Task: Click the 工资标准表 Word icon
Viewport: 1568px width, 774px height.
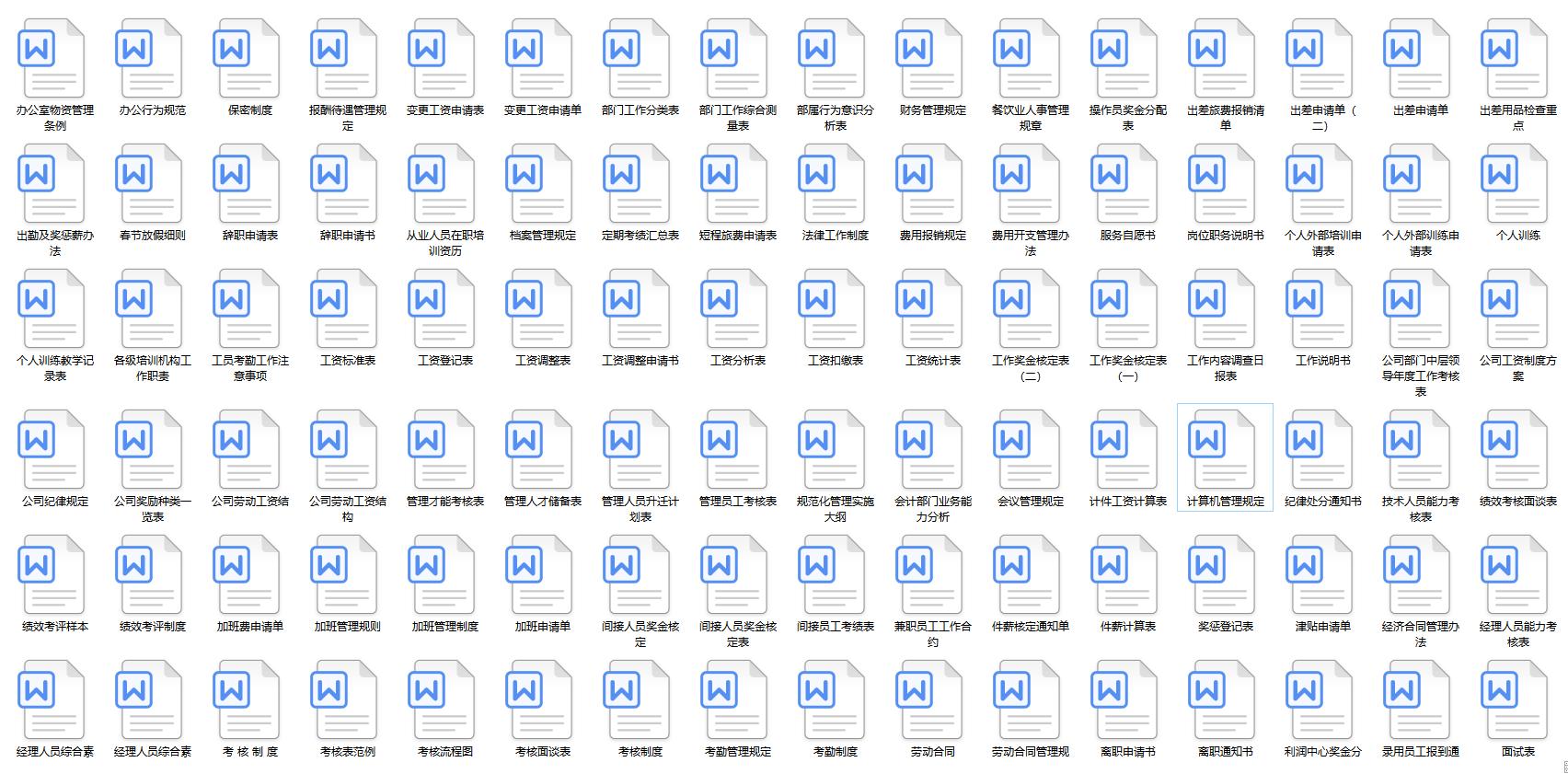Action: pyautogui.click(x=344, y=308)
